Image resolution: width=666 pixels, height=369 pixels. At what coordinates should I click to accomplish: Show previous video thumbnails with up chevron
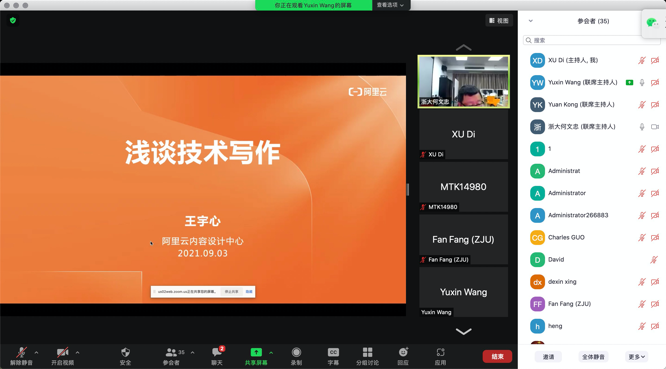click(x=463, y=48)
